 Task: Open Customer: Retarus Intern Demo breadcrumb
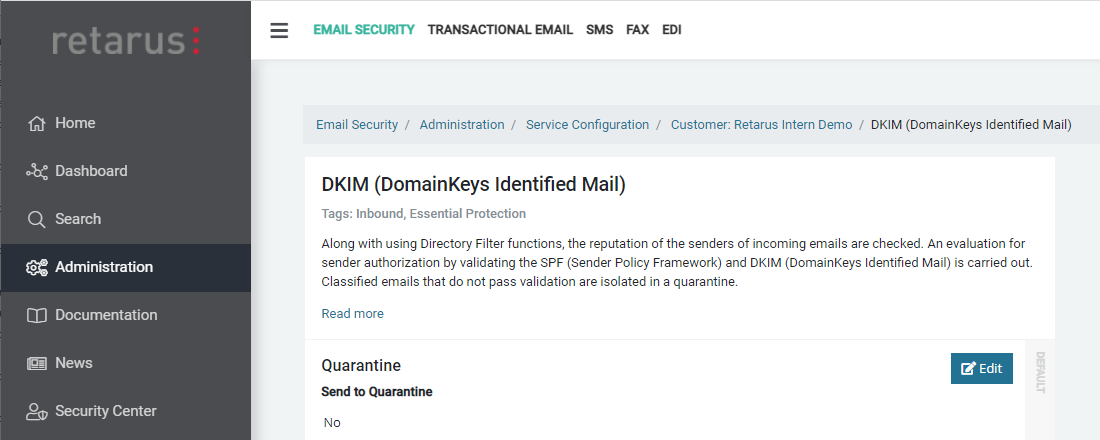tap(761, 125)
